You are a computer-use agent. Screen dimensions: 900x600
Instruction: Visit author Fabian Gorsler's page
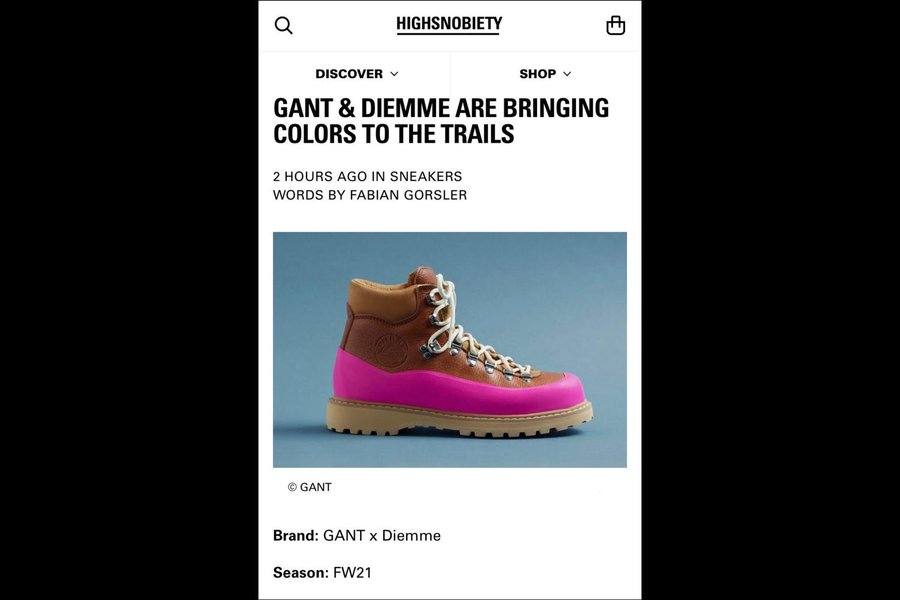408,195
